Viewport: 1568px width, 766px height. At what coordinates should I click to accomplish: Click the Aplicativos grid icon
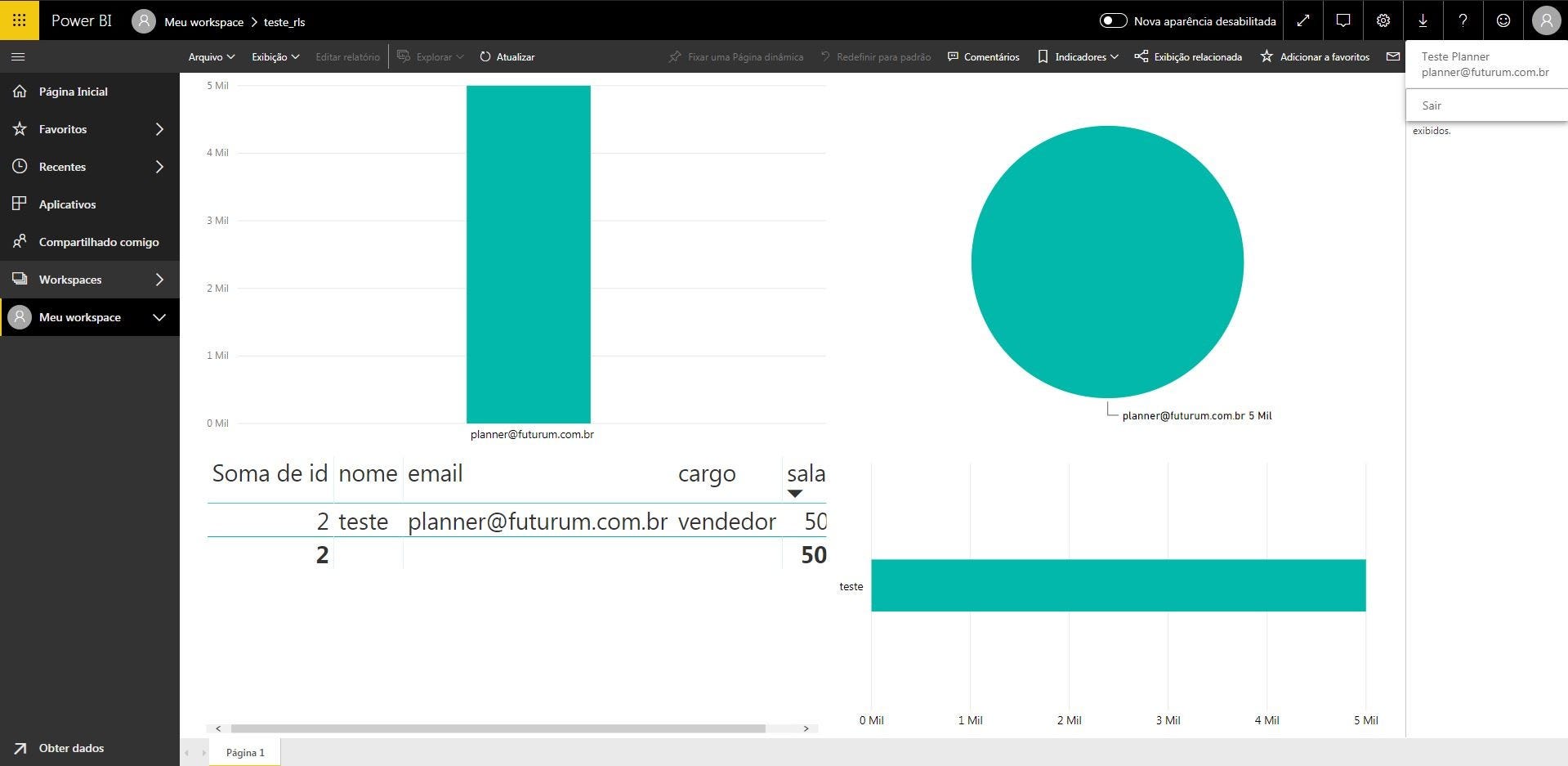(x=20, y=204)
